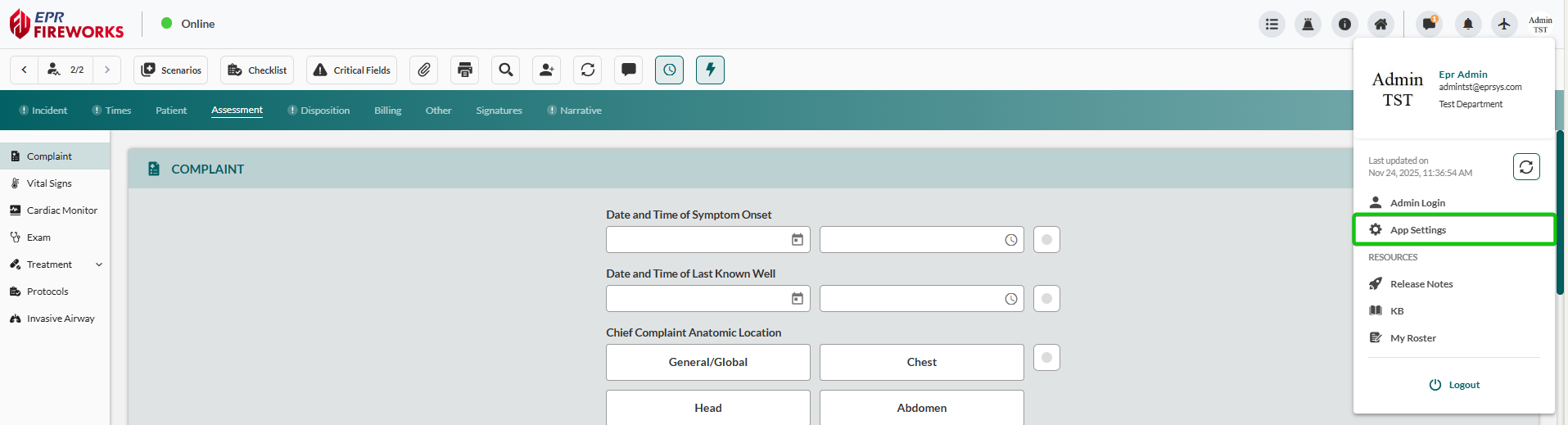This screenshot has height=425, width=1568.
Task: Click the lightning bolt quick action icon
Action: click(x=710, y=70)
